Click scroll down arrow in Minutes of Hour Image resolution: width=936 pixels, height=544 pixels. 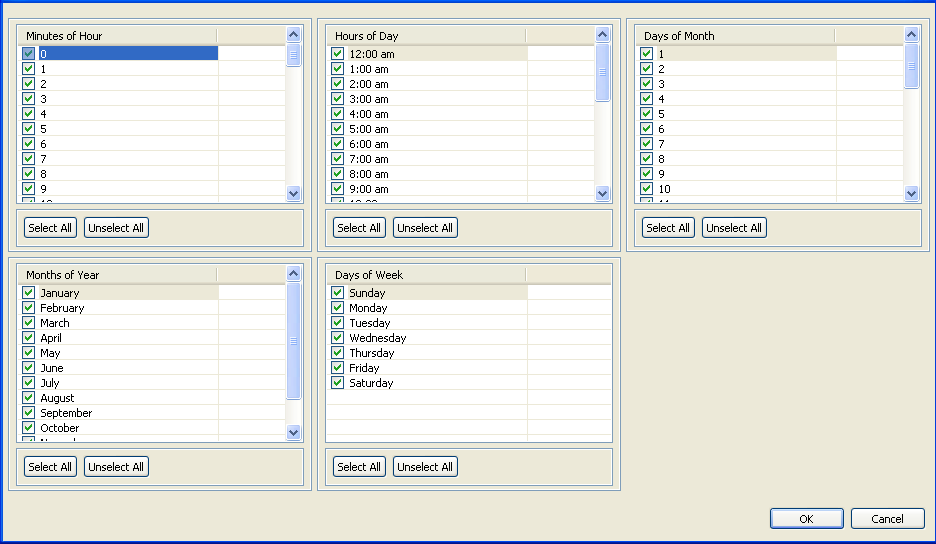coord(293,193)
